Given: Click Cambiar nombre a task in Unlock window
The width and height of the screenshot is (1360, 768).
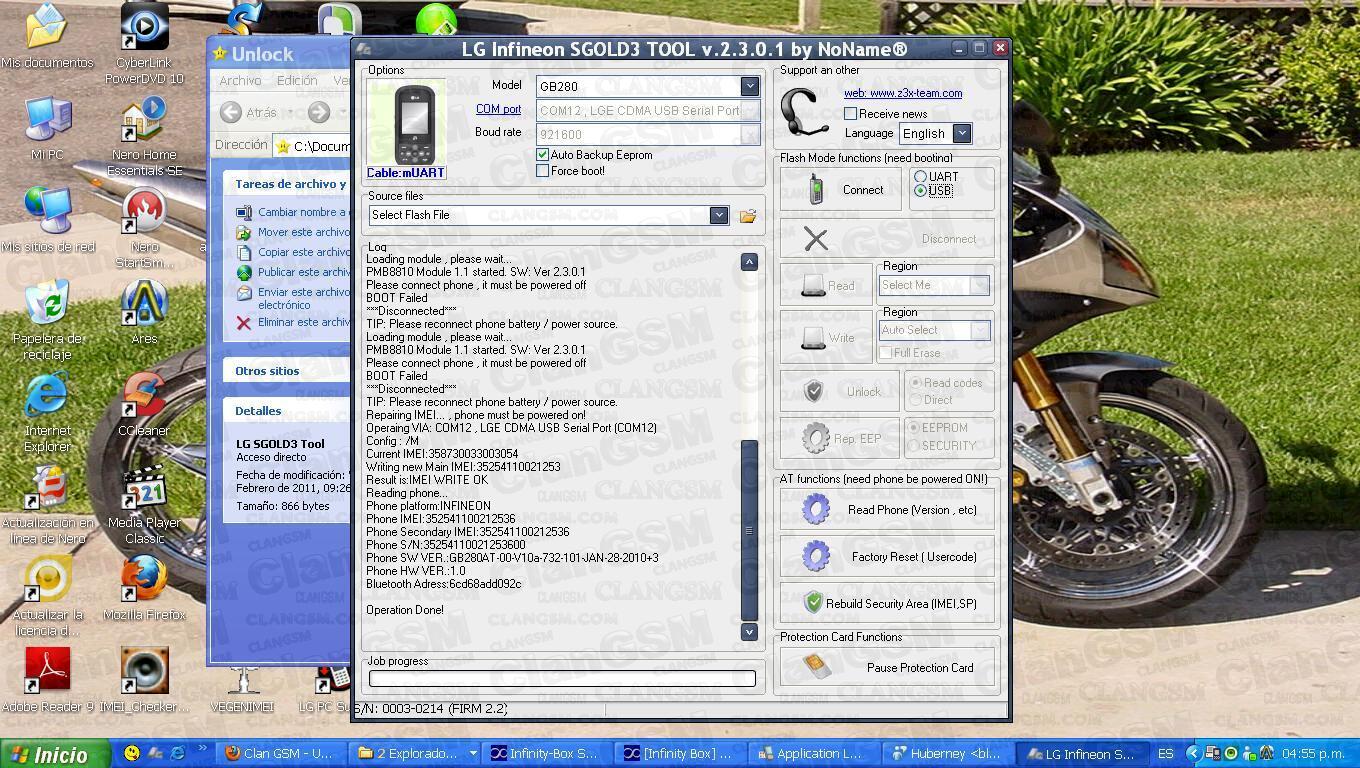Looking at the screenshot, I should pyautogui.click(x=294, y=212).
